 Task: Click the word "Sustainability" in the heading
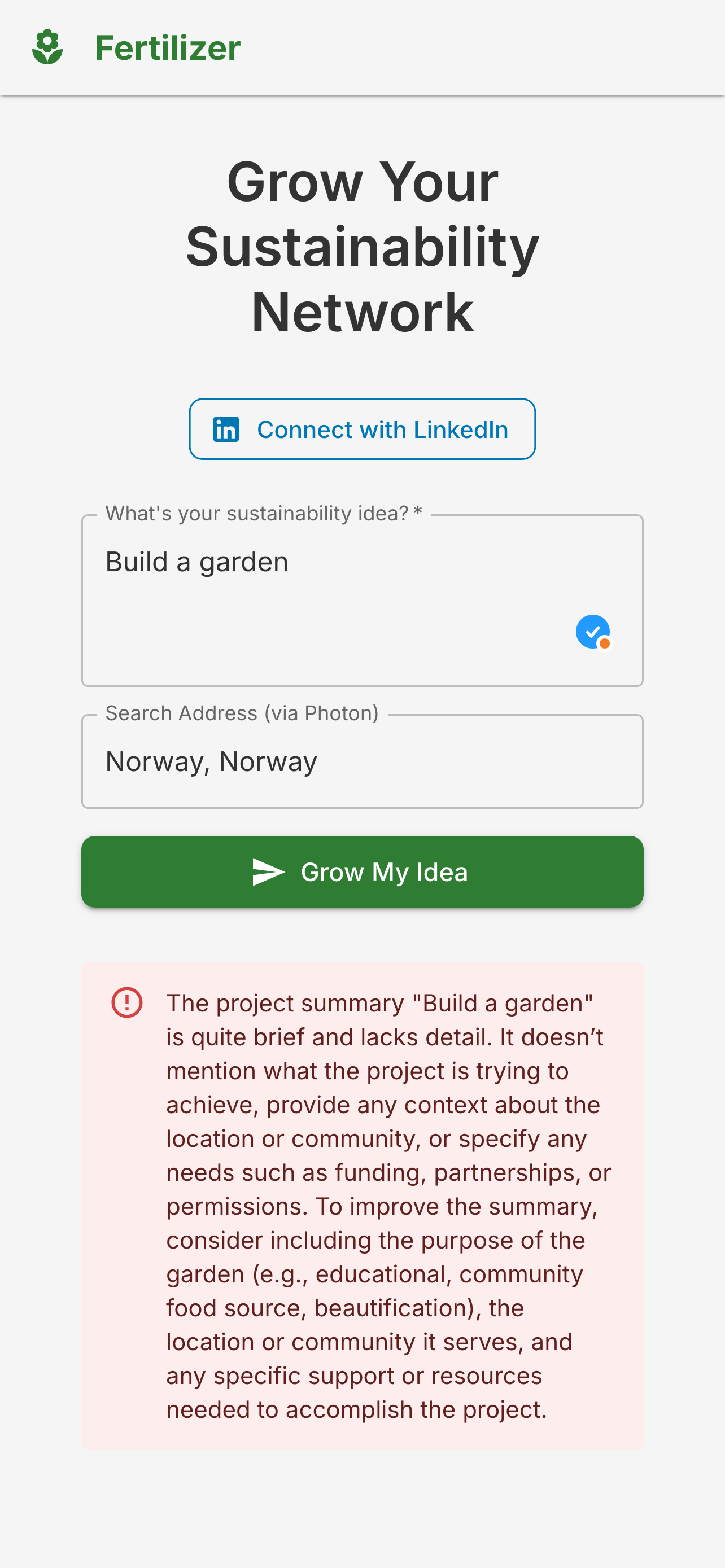click(362, 247)
